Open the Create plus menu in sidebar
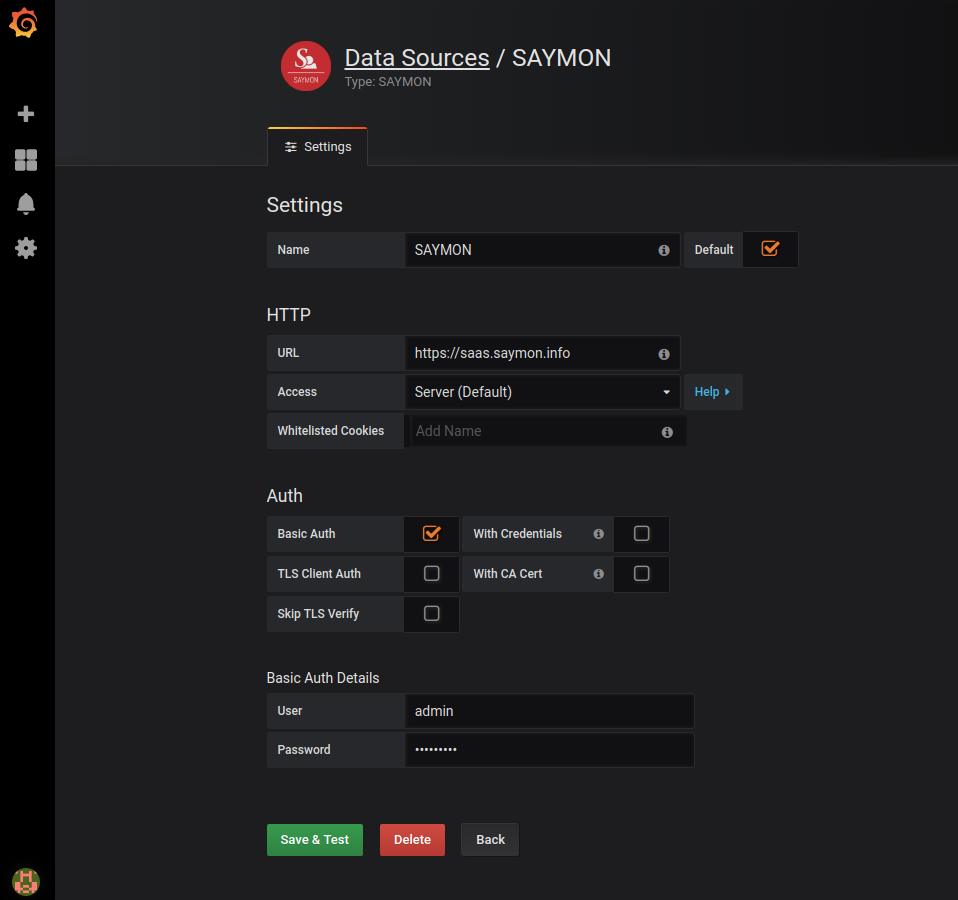The height and width of the screenshot is (900, 958). (x=26, y=114)
